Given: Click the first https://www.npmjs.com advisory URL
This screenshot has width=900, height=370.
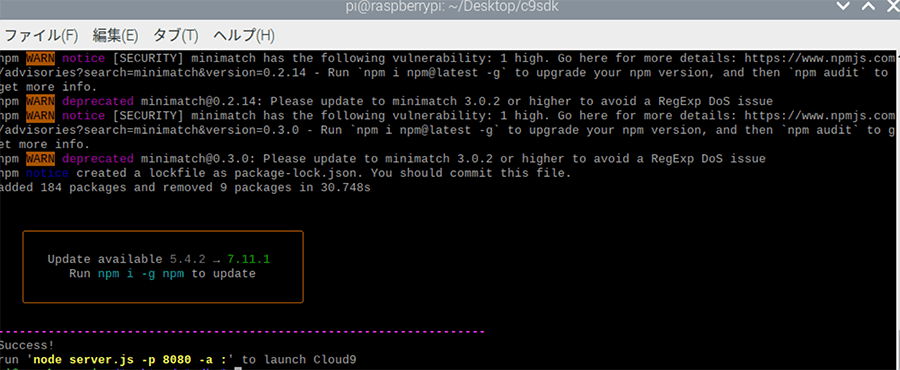Looking at the screenshot, I should [x=820, y=58].
